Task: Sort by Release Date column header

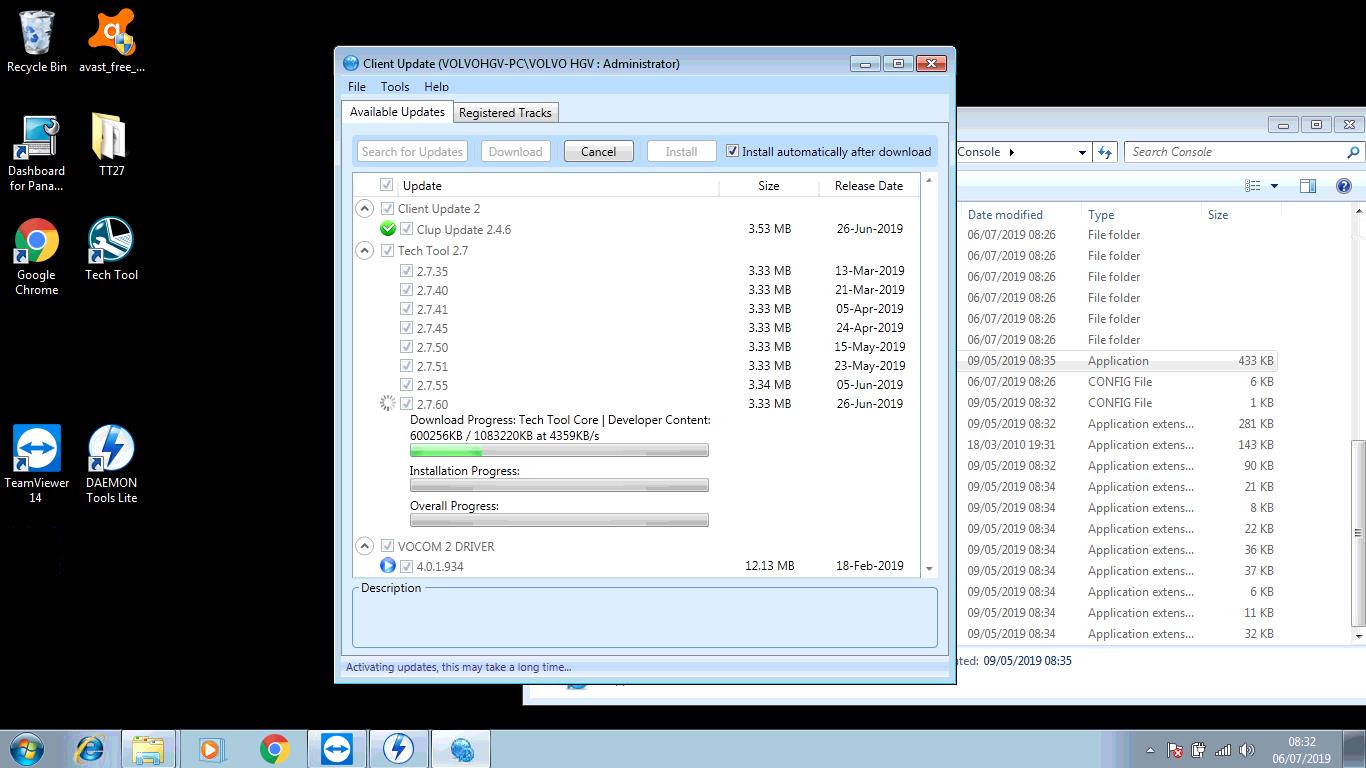Action: click(x=868, y=186)
